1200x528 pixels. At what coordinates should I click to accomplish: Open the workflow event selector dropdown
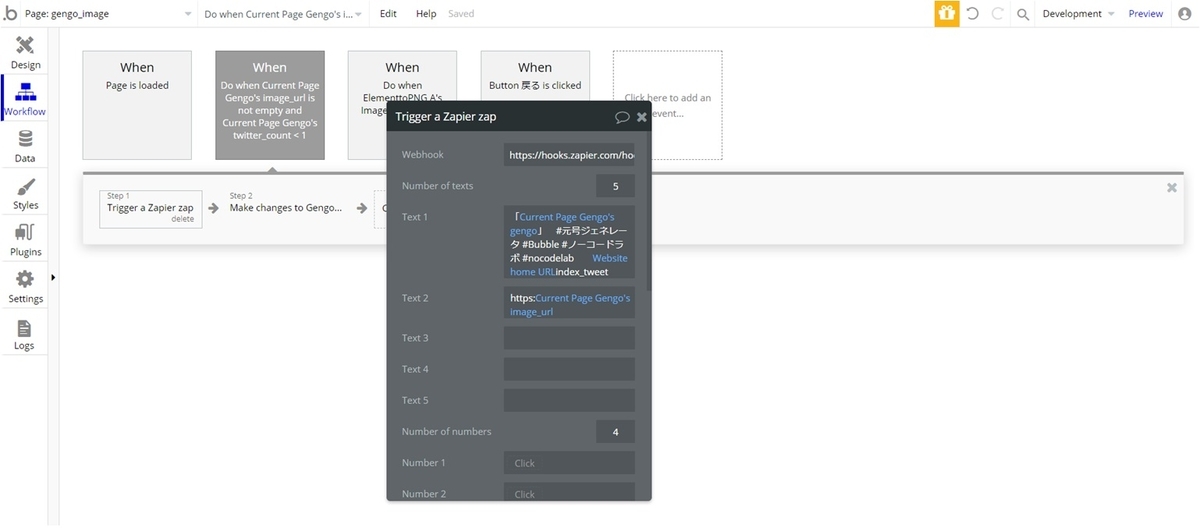click(x=283, y=14)
